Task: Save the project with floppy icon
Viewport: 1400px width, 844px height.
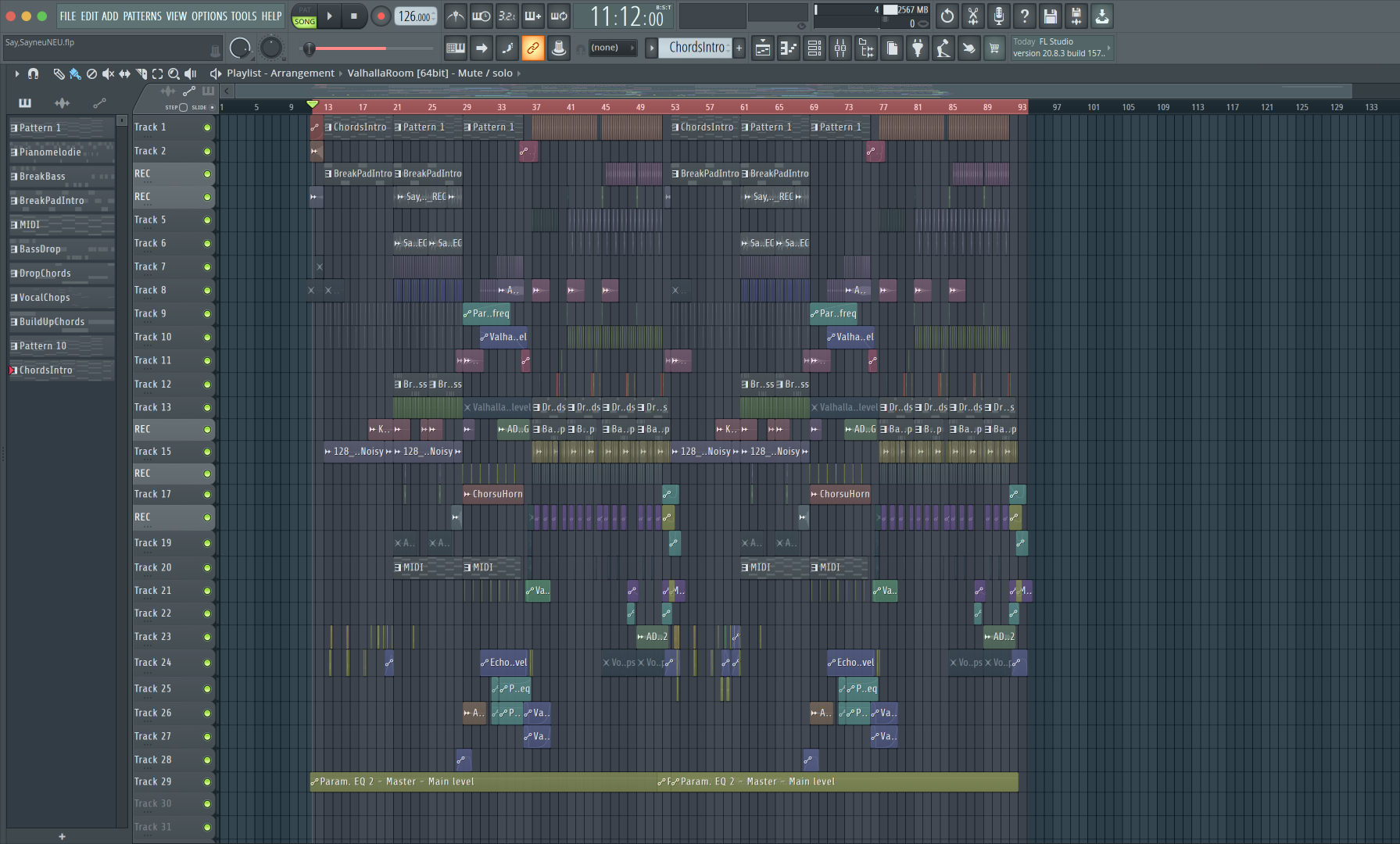Action: 1050,16
